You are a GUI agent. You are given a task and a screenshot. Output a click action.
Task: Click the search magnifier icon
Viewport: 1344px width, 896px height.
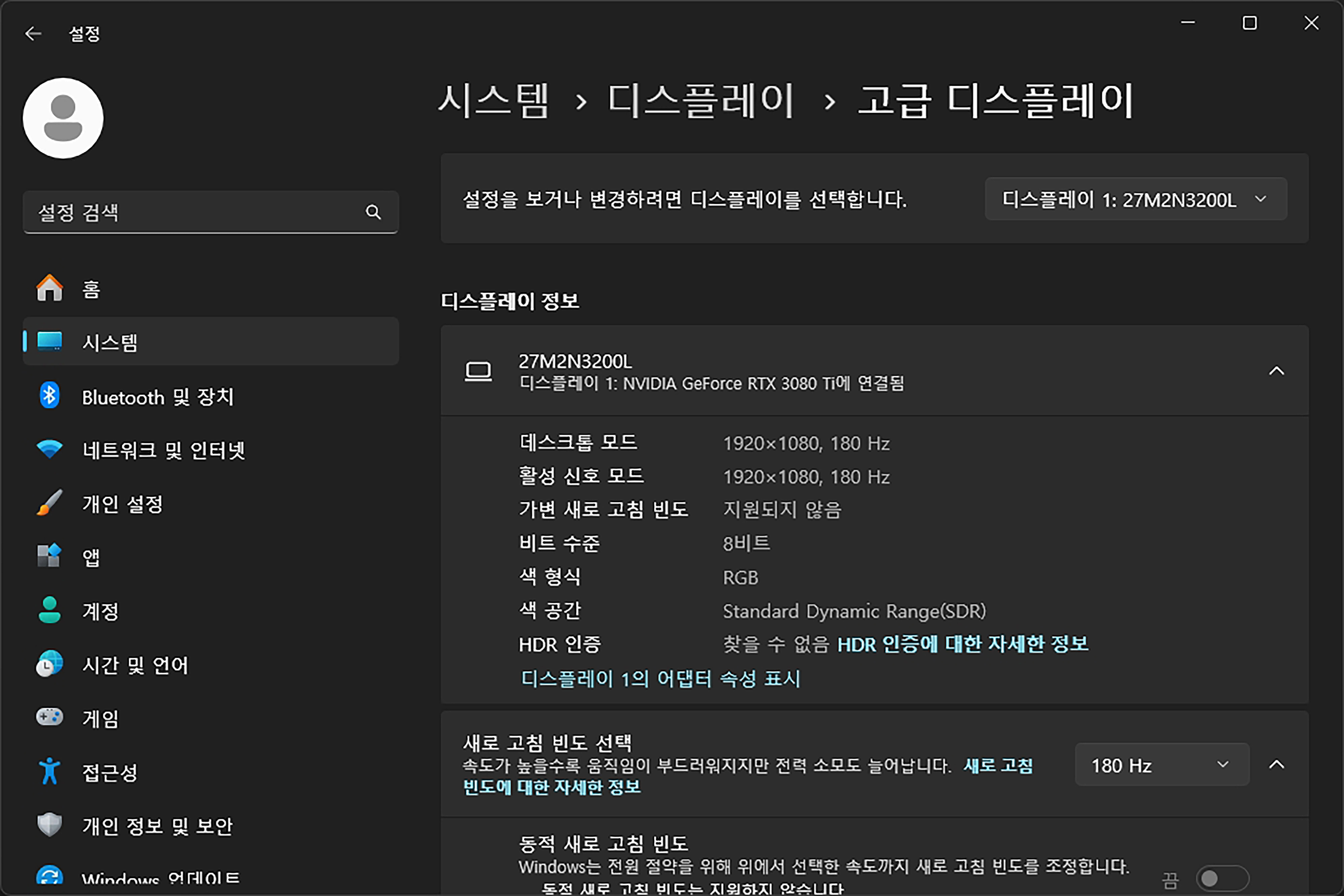(x=373, y=212)
